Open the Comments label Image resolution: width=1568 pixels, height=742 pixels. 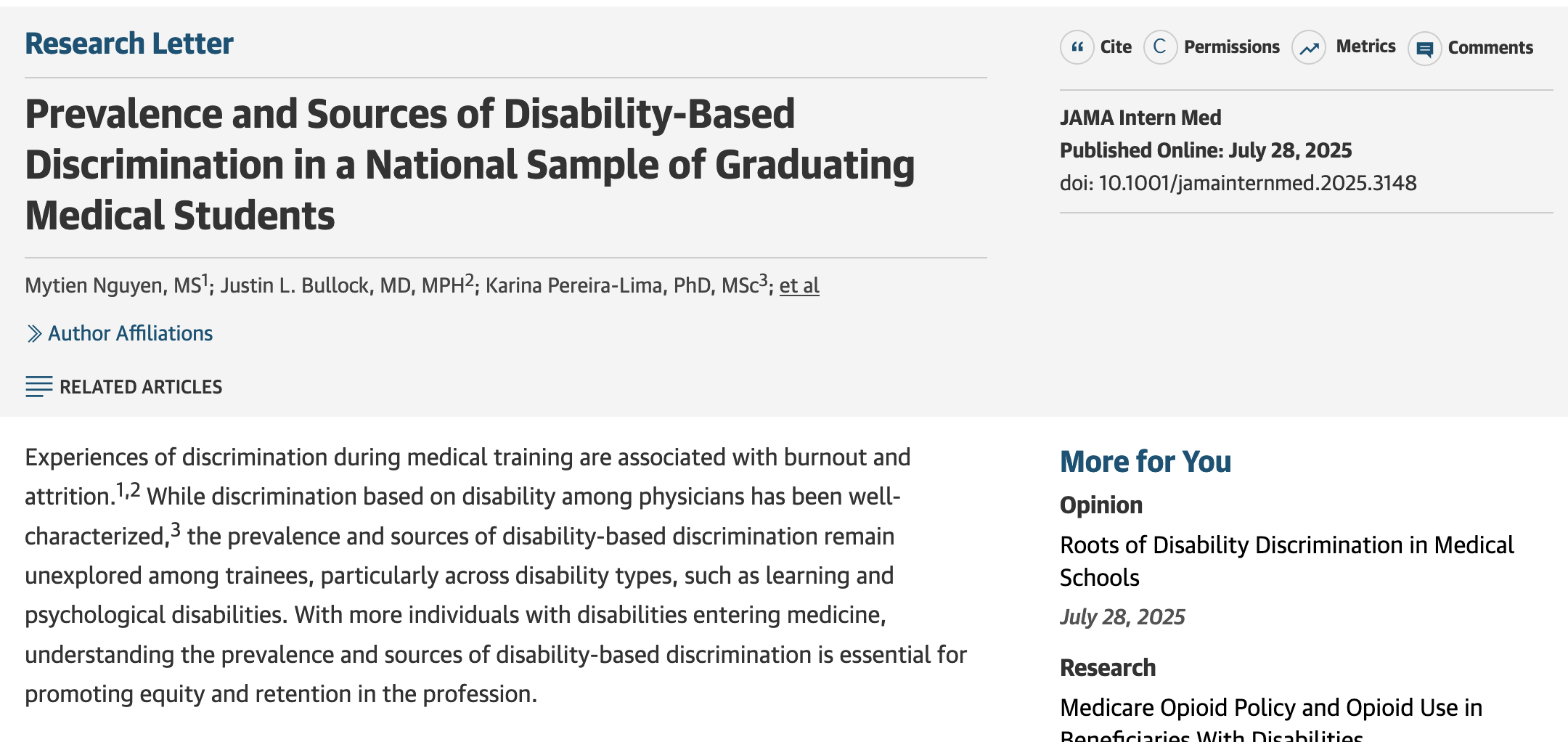pyautogui.click(x=1490, y=48)
